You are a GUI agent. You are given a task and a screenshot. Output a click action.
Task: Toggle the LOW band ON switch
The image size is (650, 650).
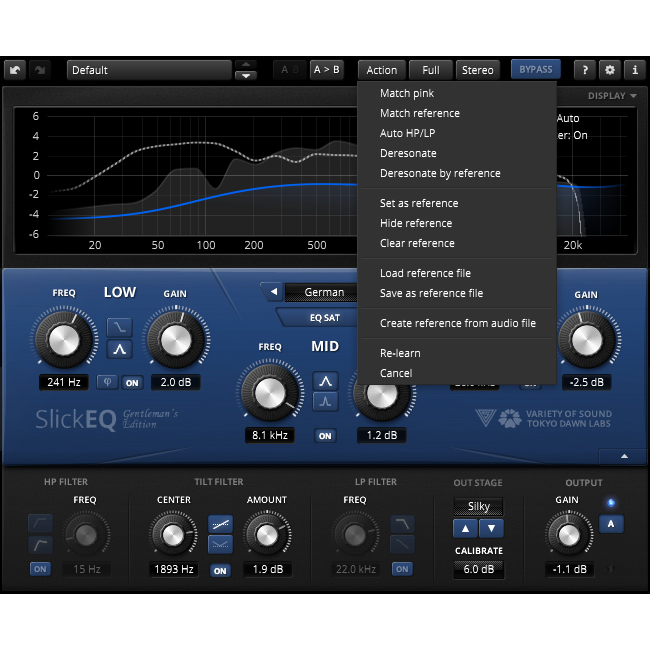click(x=132, y=383)
